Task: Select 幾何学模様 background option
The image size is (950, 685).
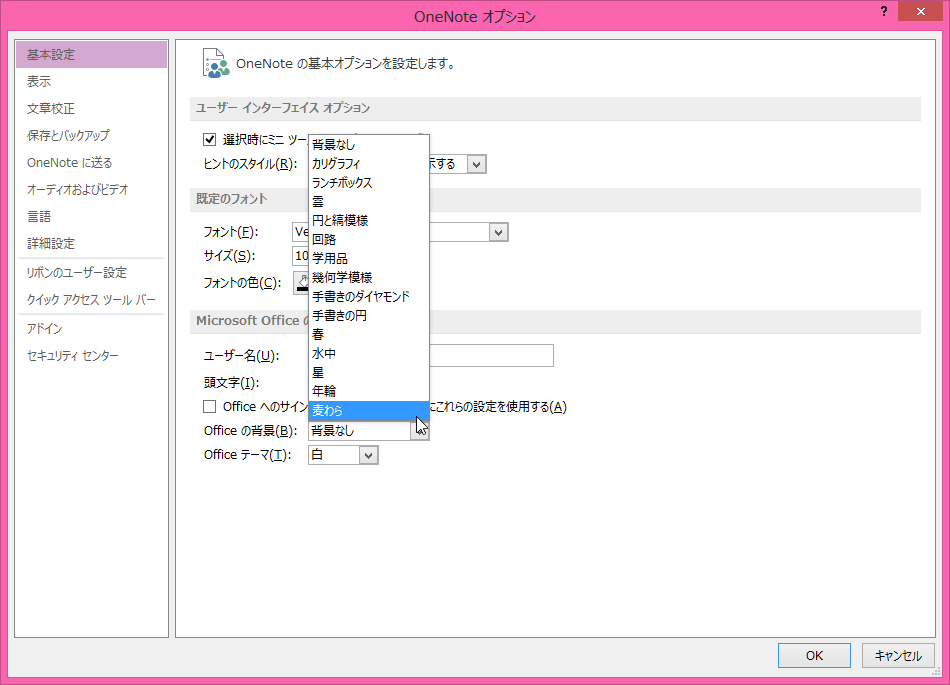Action: pos(369,277)
